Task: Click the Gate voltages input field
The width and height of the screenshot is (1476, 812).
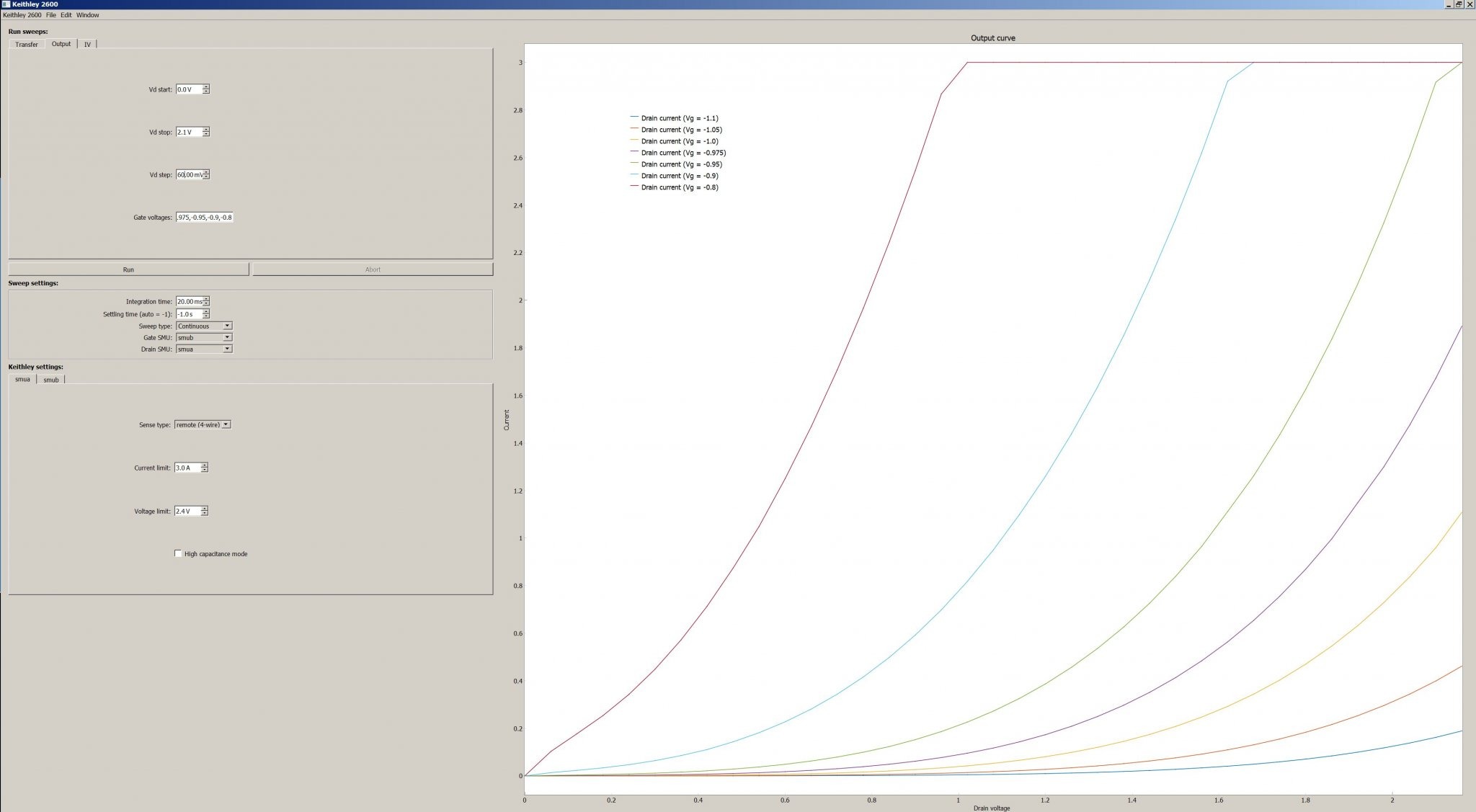Action: click(x=205, y=217)
